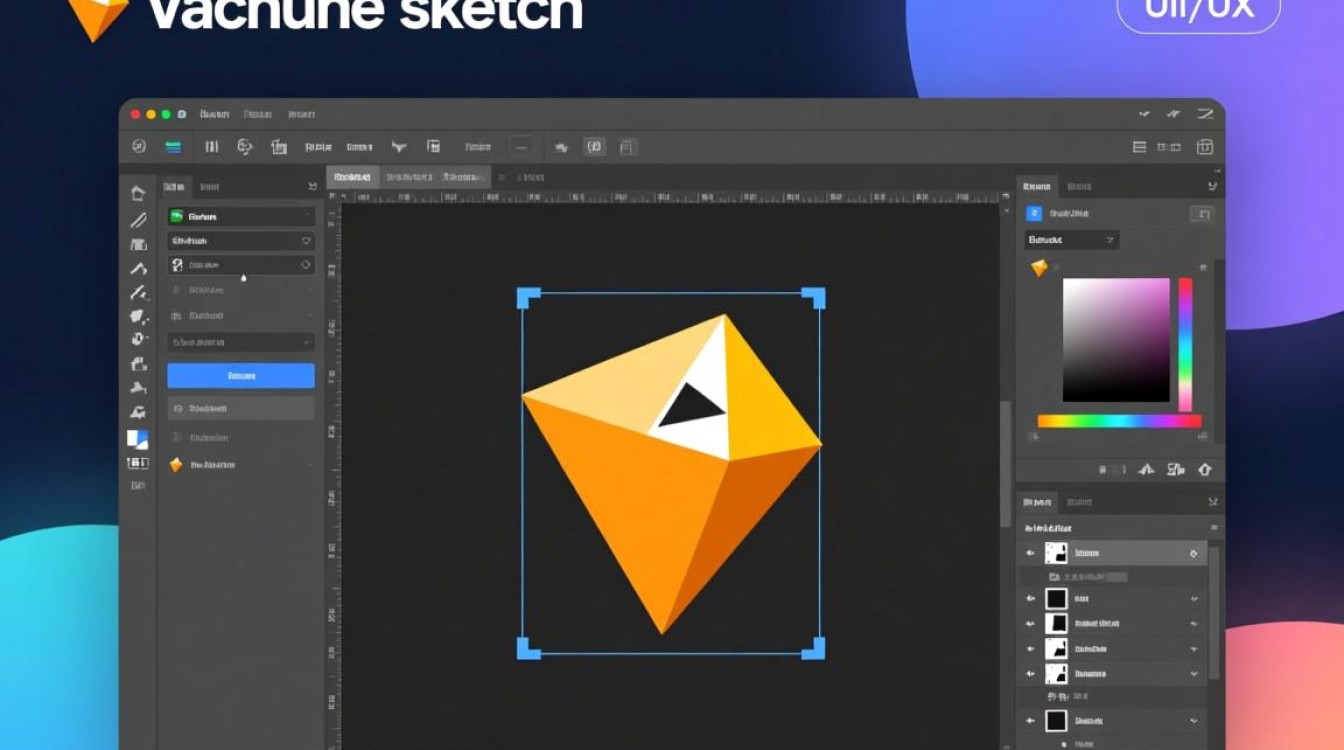Expand the chevron on the second layer row
This screenshot has width=1344, height=750.
(x=1194, y=598)
